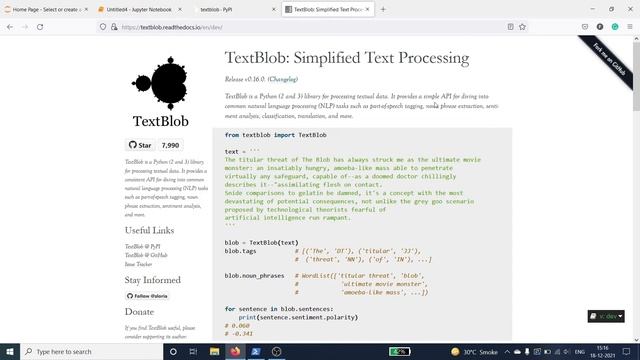
Task: Open a new tab with the plus button
Action: point(383,9)
